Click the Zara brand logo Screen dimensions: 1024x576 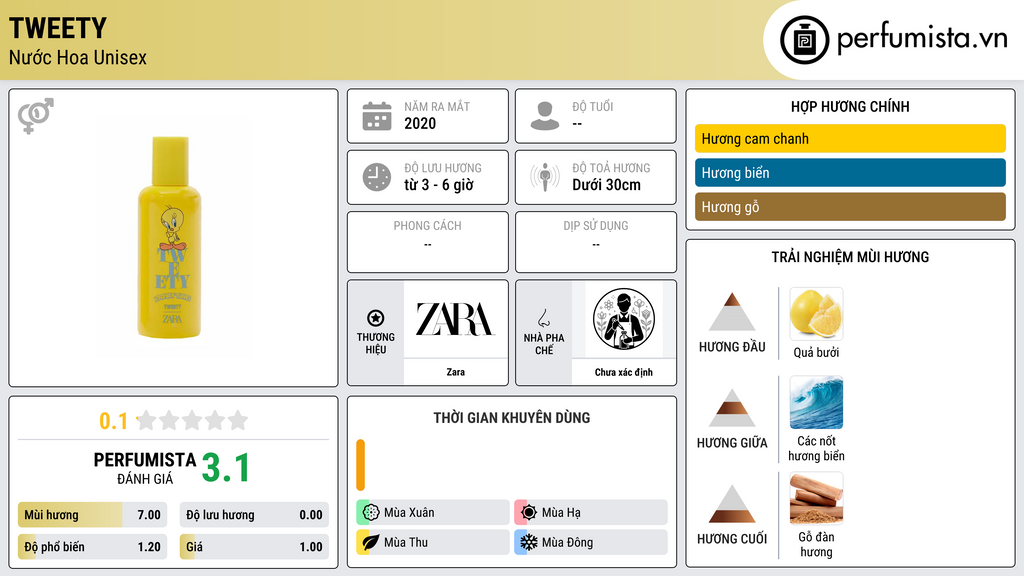[x=455, y=319]
